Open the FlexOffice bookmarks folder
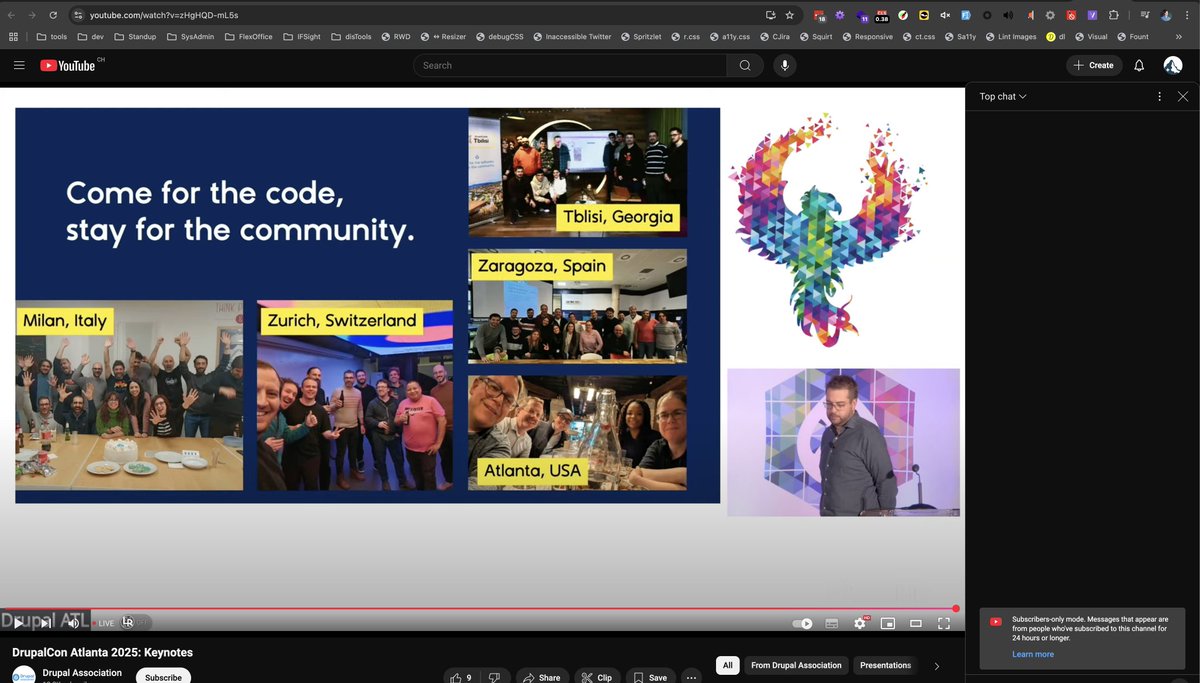Viewport: 1200px width, 683px height. click(248, 37)
